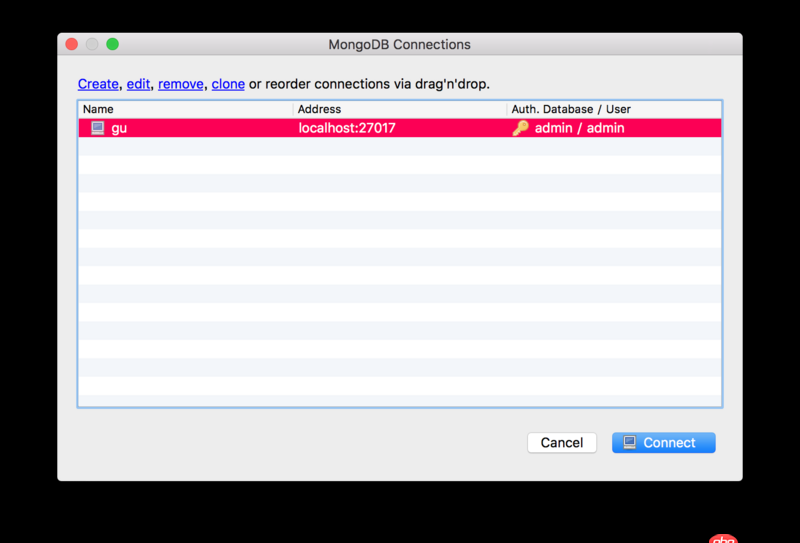Open the Create connection link
The height and width of the screenshot is (543, 800).
point(98,84)
